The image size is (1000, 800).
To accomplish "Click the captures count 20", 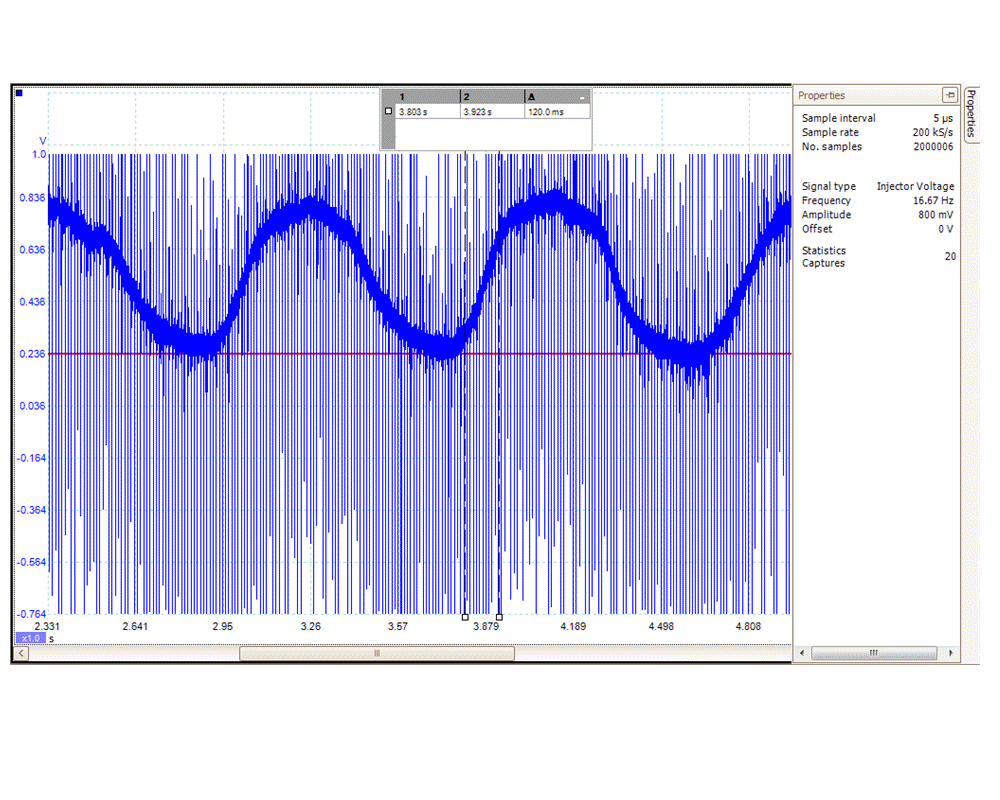I will coord(950,256).
